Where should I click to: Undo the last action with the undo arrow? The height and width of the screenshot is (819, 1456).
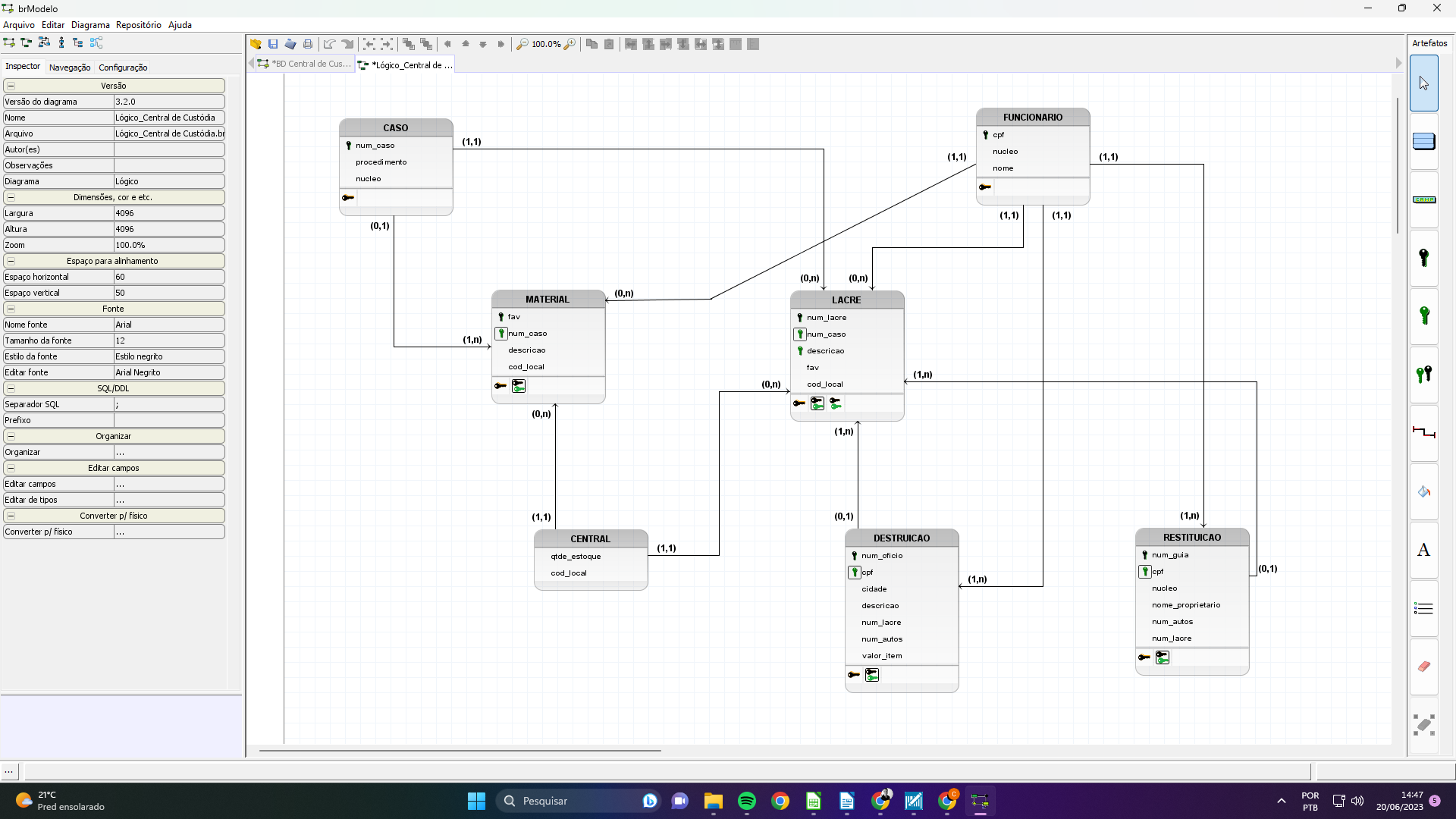point(329,44)
